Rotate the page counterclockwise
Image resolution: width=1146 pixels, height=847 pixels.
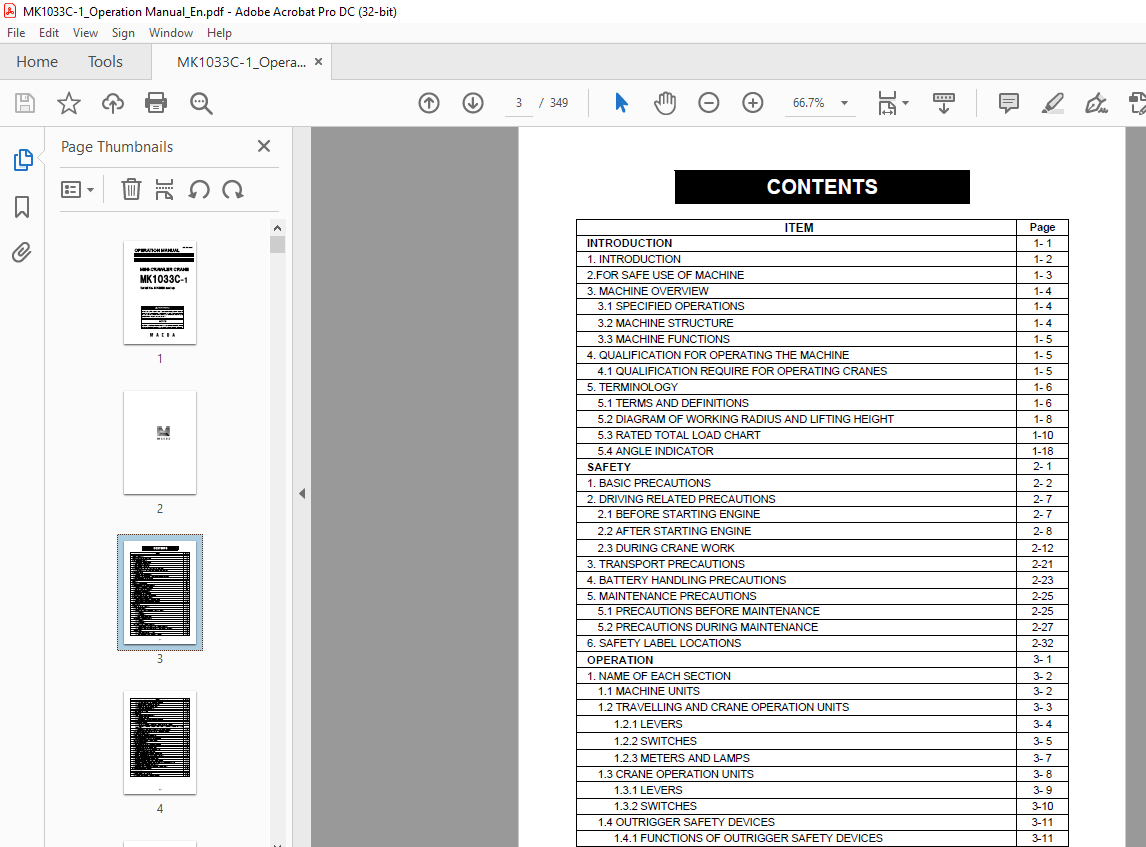(x=199, y=190)
